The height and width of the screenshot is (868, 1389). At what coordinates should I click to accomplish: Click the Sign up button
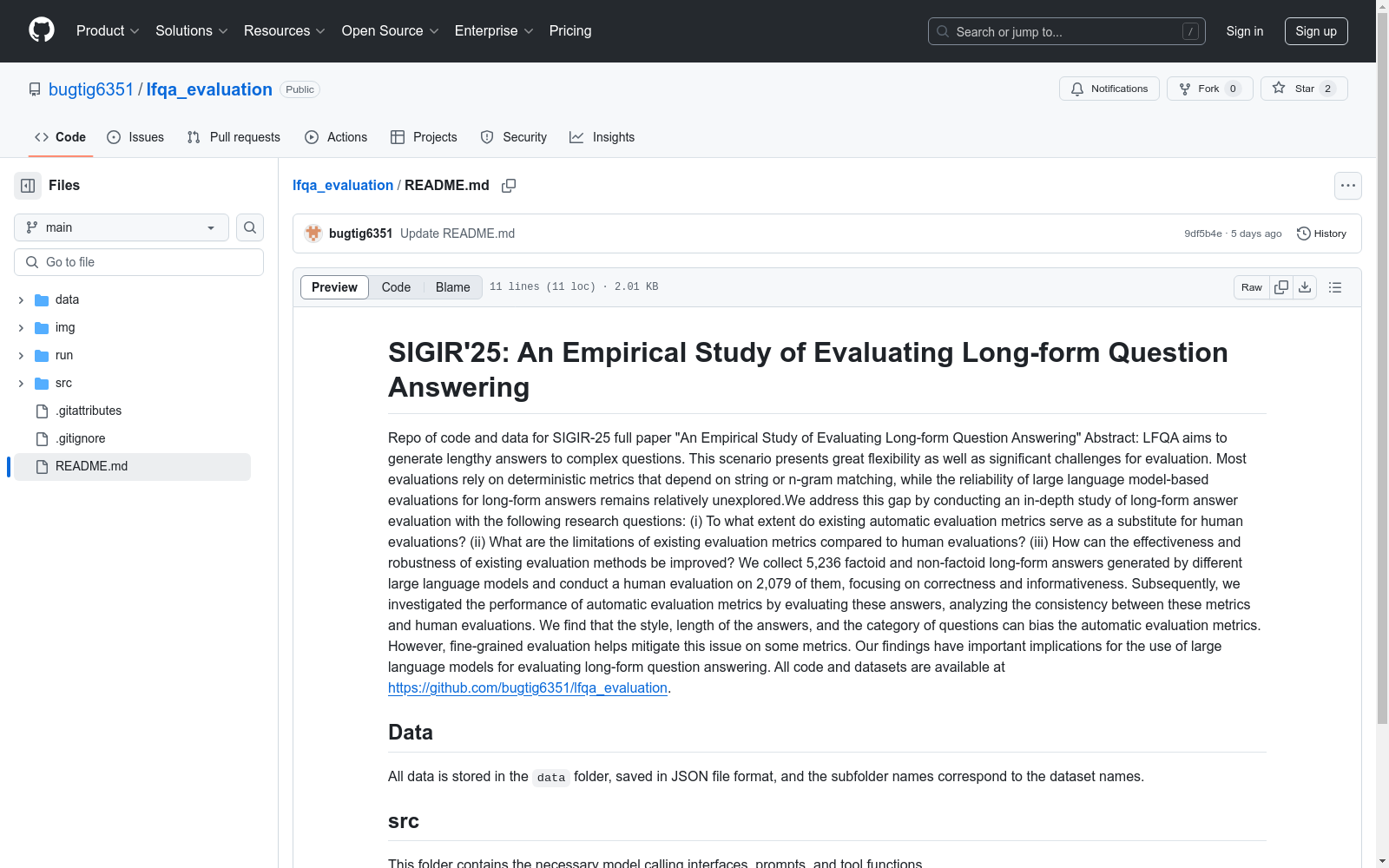[1315, 31]
